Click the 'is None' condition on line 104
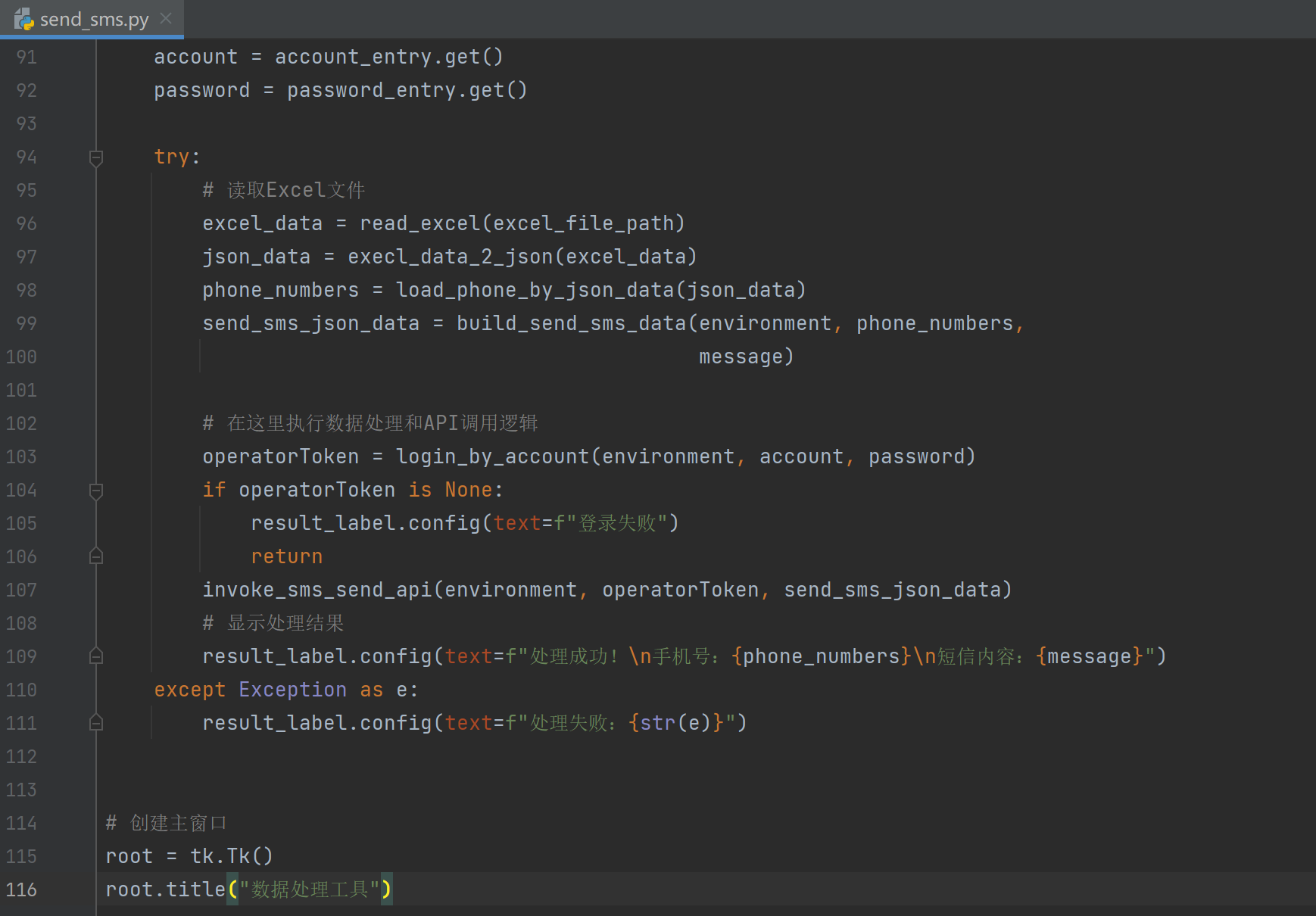Screen dimensions: 1316x916 [x=451, y=490]
